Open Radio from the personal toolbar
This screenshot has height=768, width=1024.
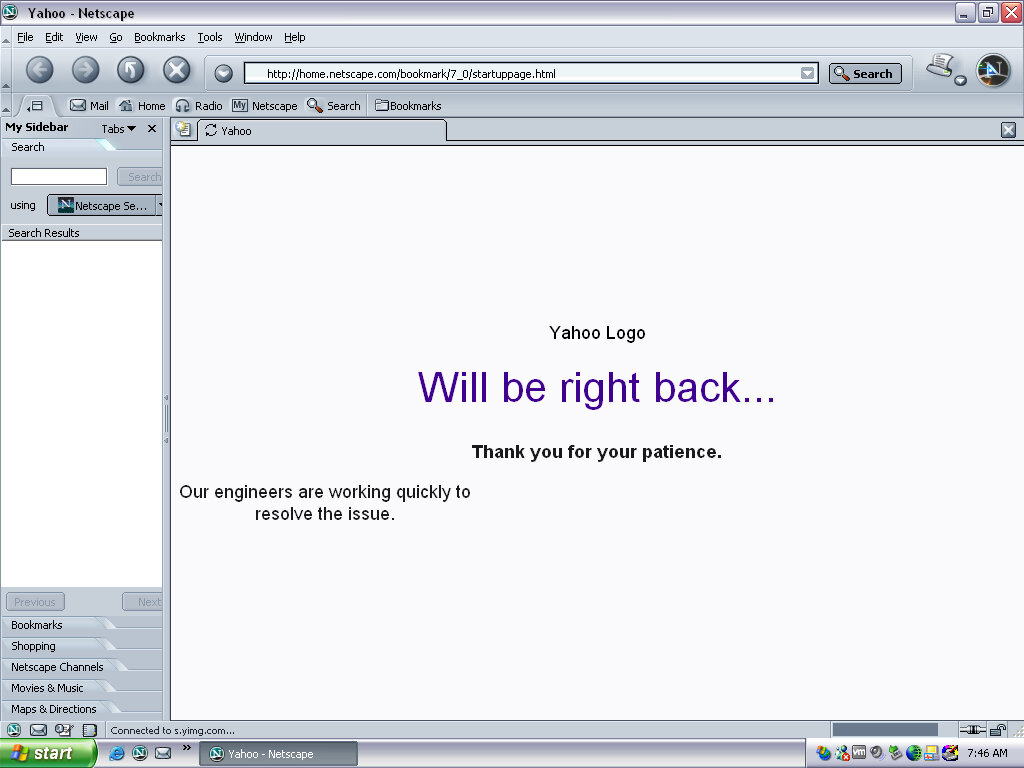(x=199, y=106)
